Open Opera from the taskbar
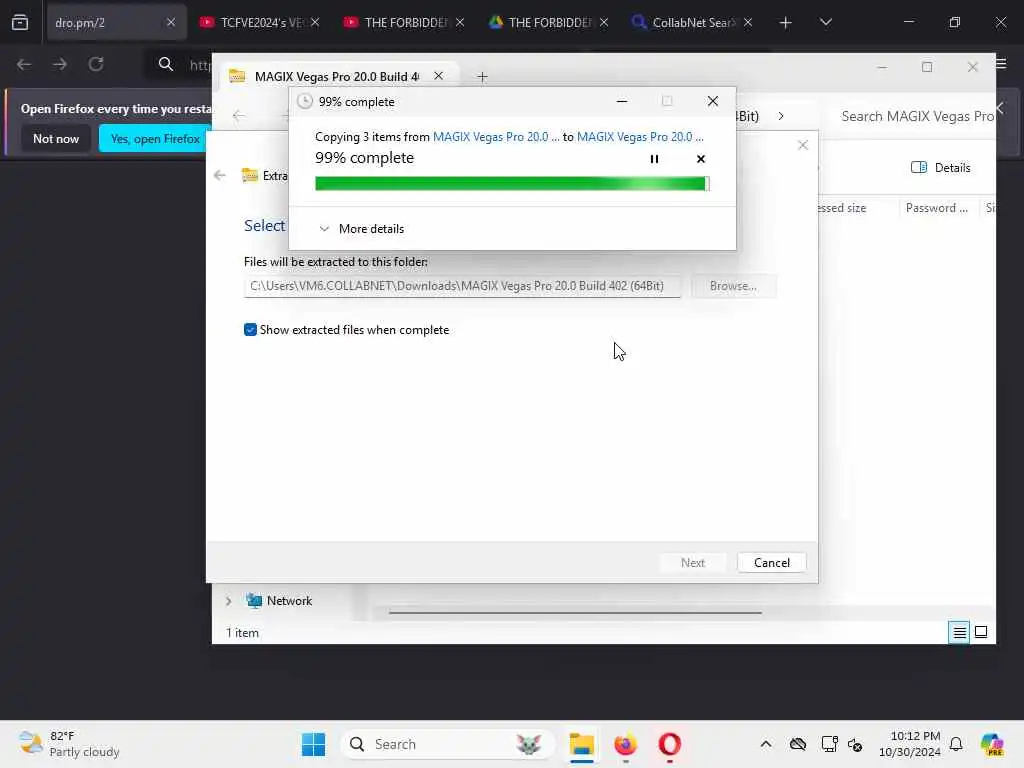 coord(669,744)
